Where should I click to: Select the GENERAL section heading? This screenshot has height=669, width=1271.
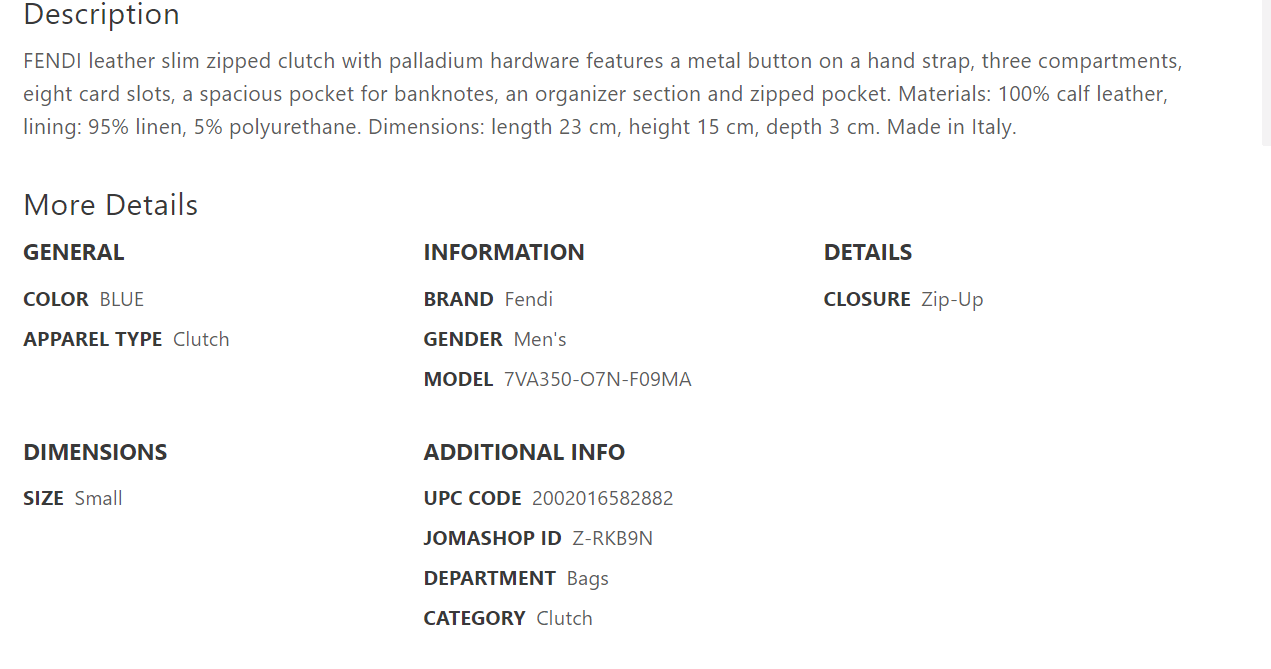[74, 252]
